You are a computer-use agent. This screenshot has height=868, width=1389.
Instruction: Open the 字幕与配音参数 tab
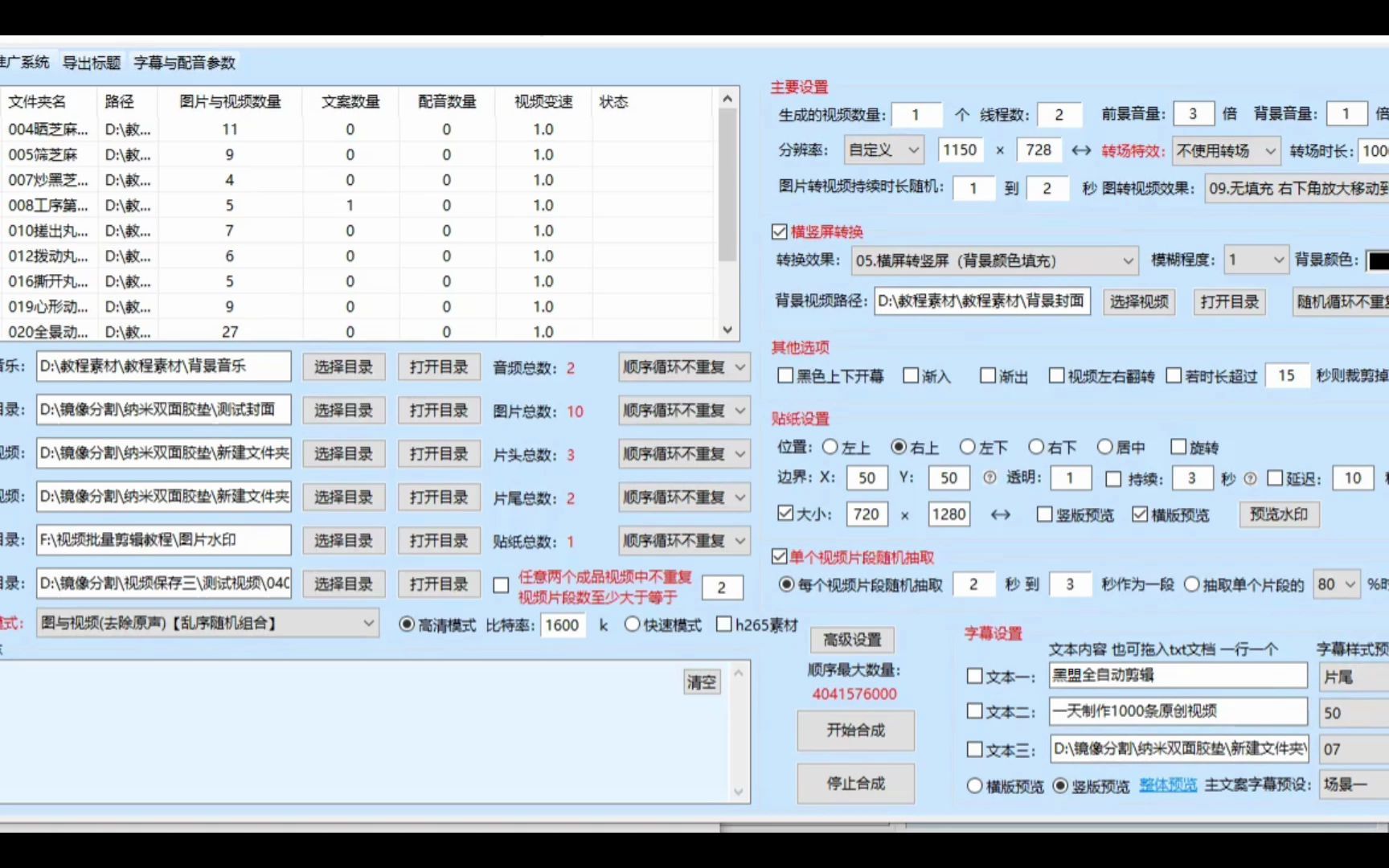pyautogui.click(x=184, y=63)
